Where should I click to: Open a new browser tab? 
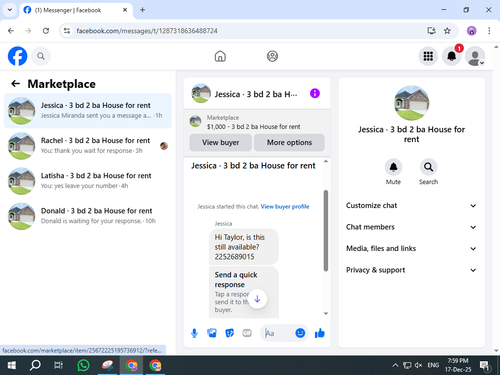click(142, 10)
